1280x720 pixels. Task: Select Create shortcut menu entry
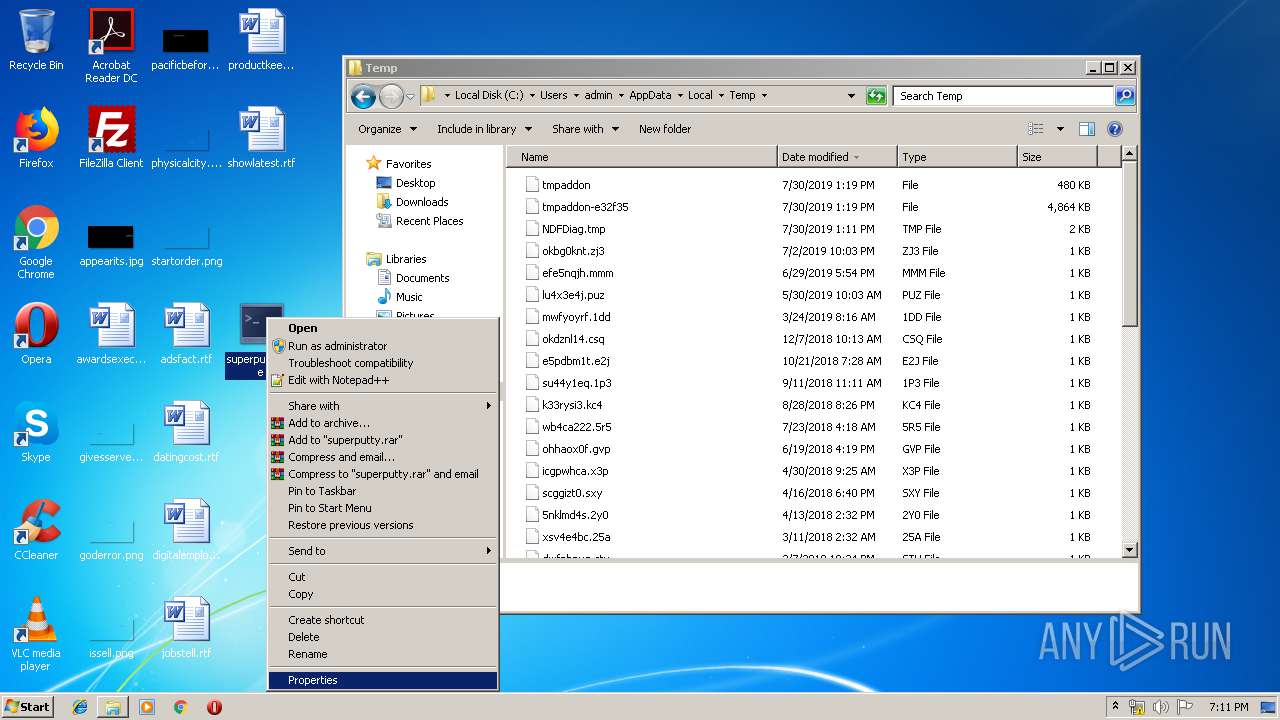tap(383, 620)
